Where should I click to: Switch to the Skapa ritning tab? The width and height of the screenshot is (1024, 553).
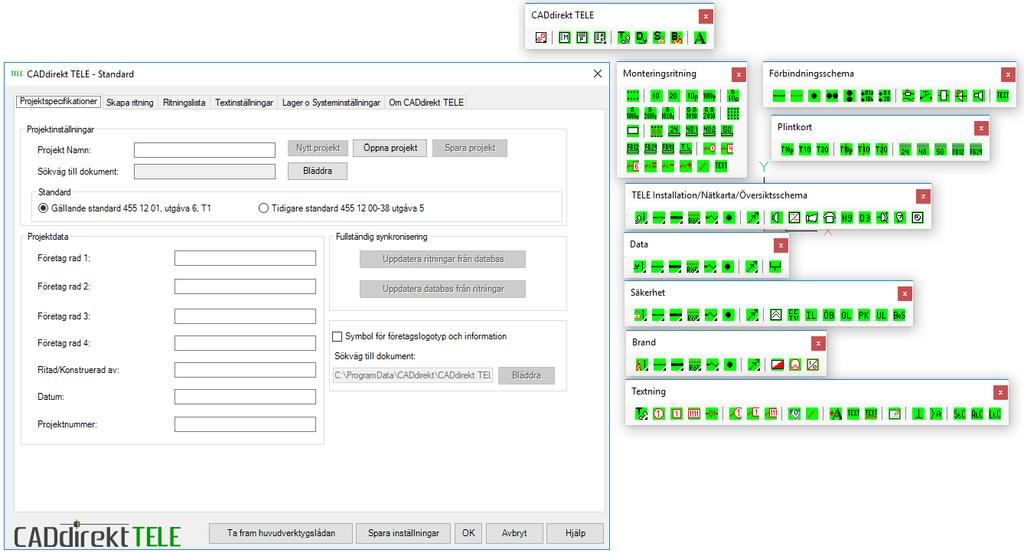tap(129, 103)
